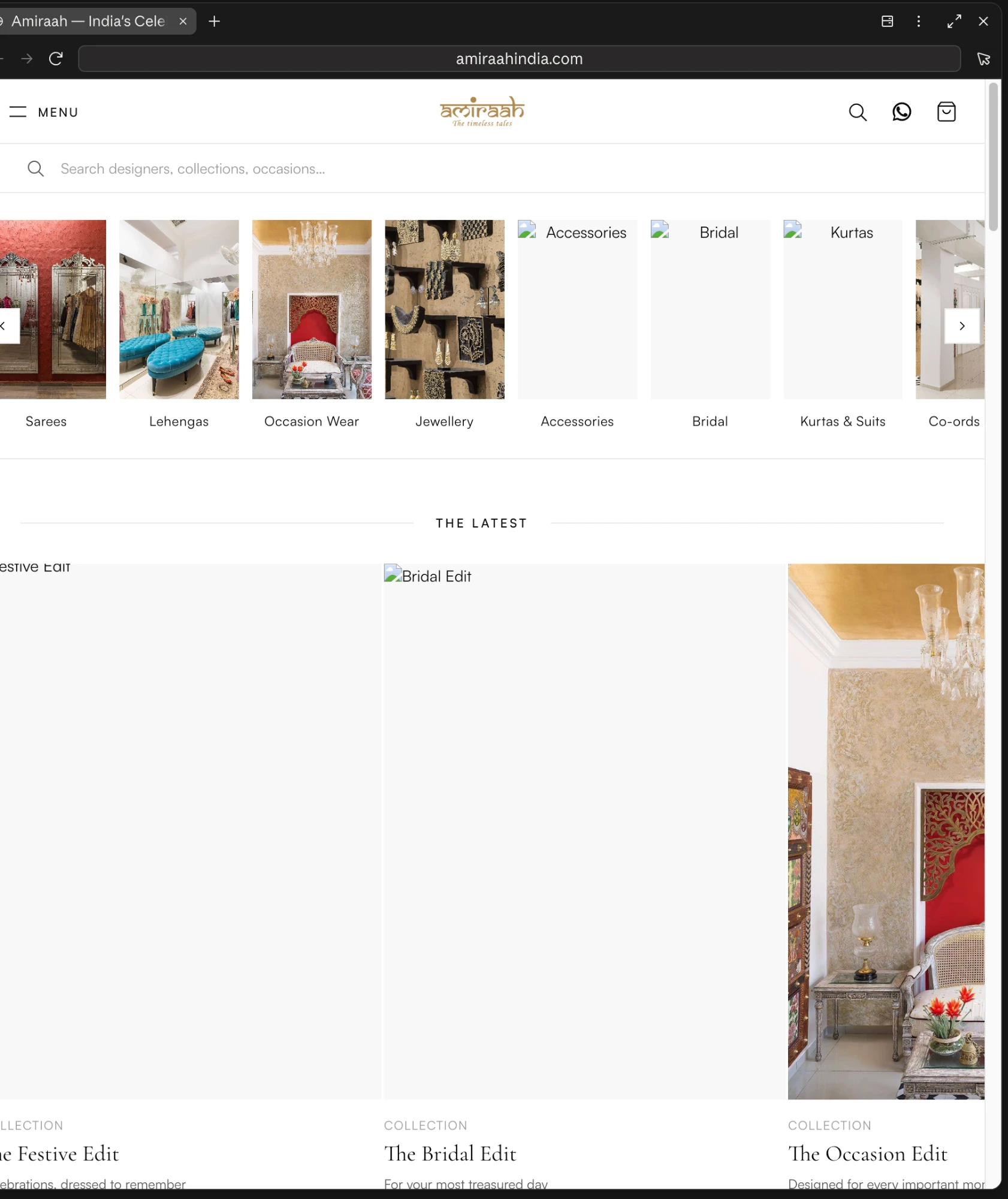1008x1199 pixels.
Task: Open The Bridal Edit collection title
Action: coord(450,1153)
